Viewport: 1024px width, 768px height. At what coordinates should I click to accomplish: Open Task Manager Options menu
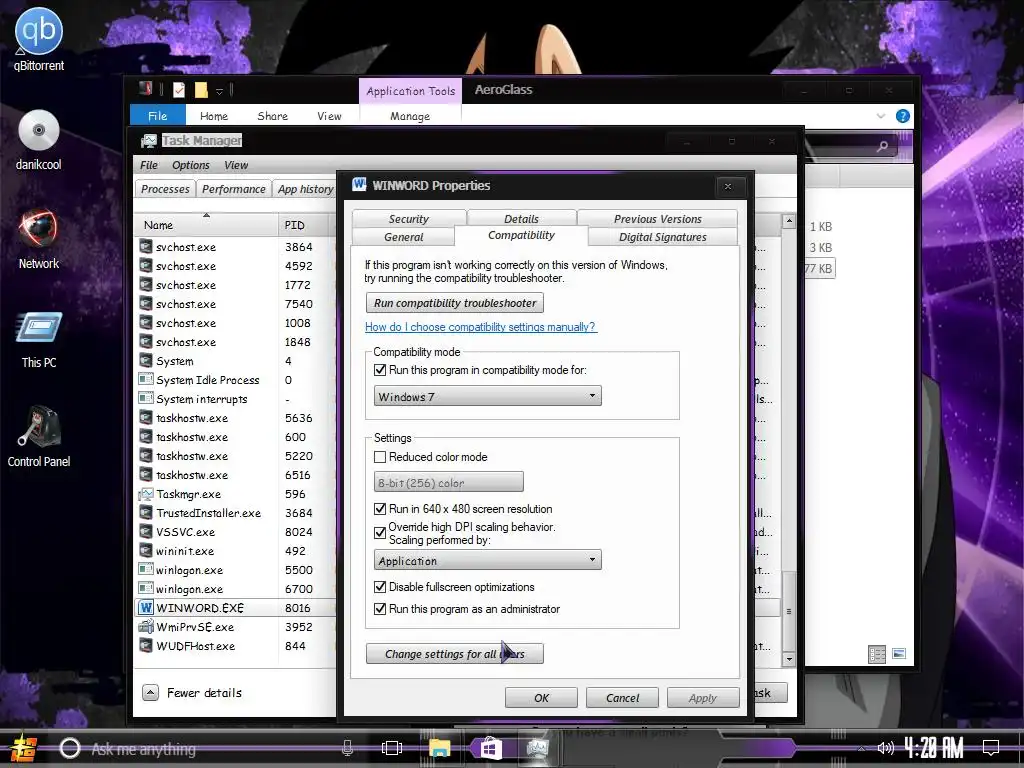191,165
